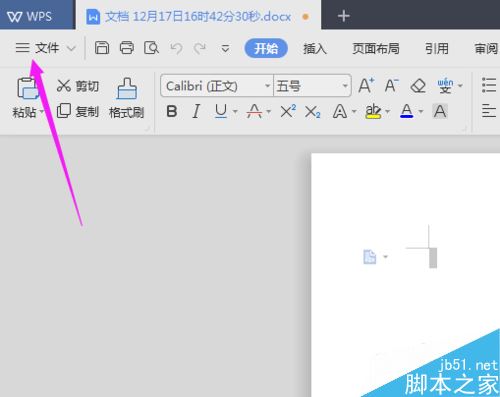Open the 引用 tab

tap(437, 49)
